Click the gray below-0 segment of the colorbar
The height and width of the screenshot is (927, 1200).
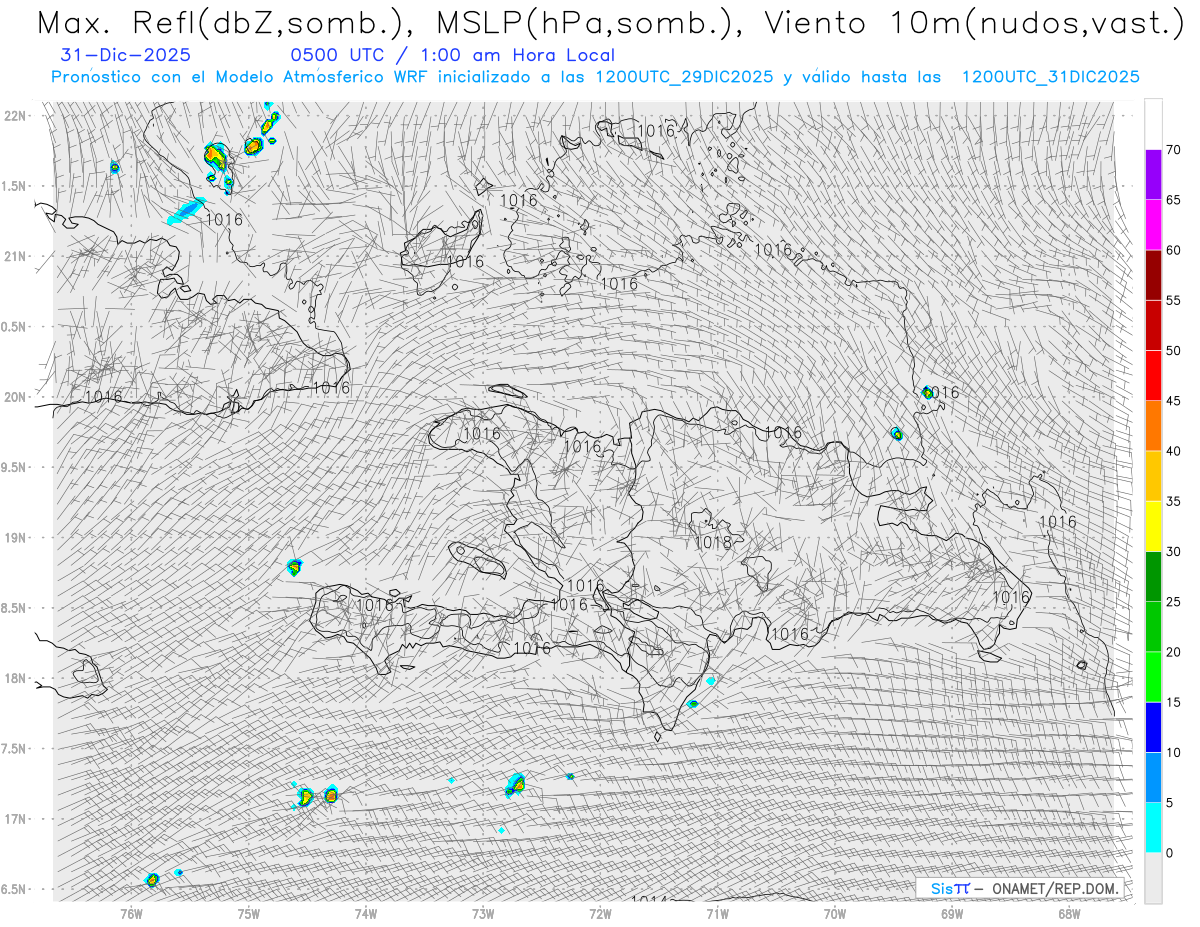tap(1153, 878)
